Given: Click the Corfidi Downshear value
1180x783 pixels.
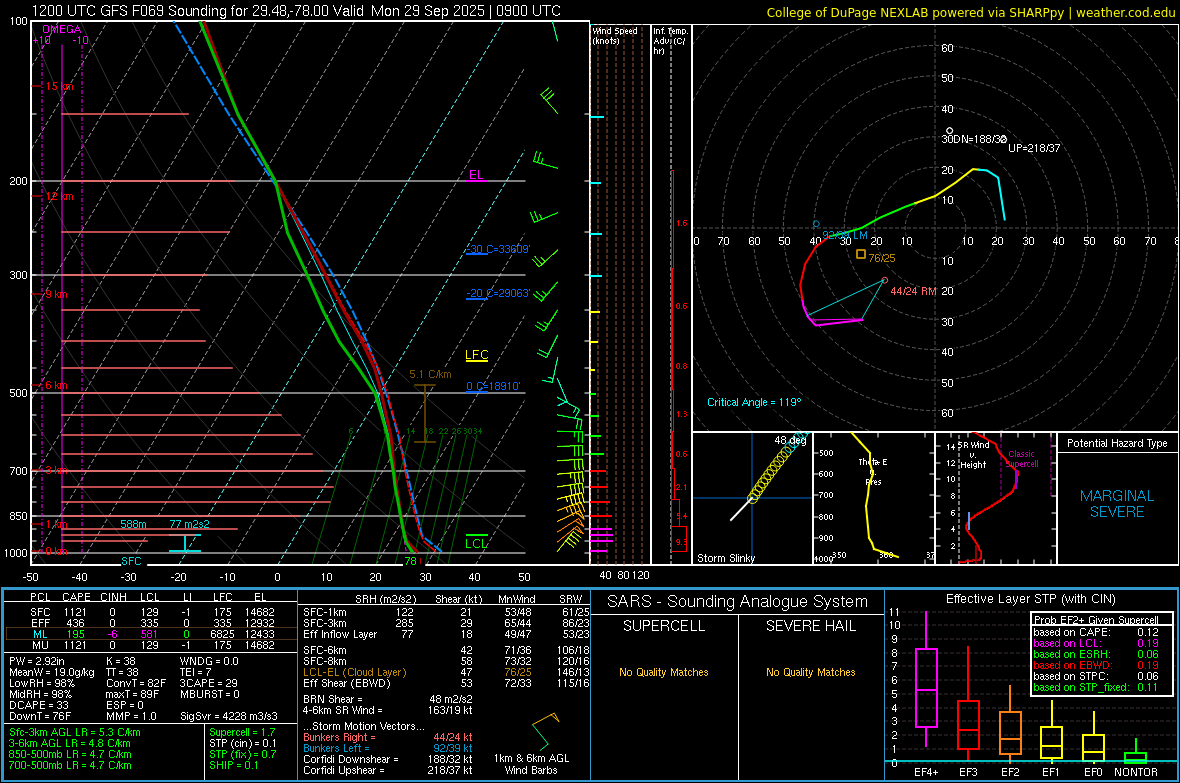Looking at the screenshot, I should coord(450,759).
